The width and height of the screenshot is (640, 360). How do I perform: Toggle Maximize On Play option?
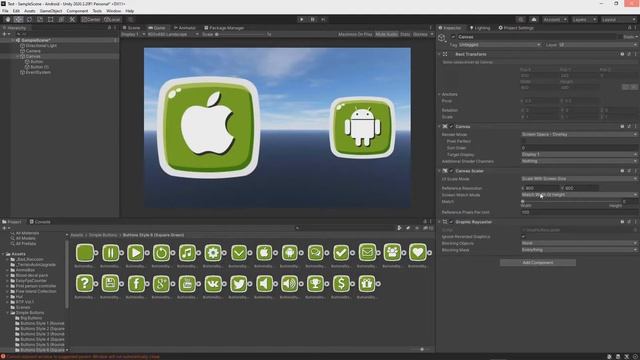point(355,34)
